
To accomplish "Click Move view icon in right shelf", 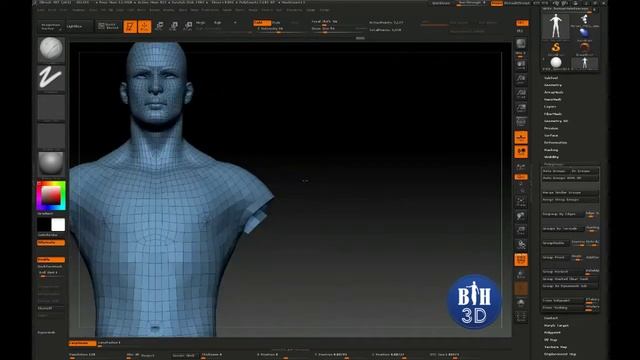I will point(521,216).
